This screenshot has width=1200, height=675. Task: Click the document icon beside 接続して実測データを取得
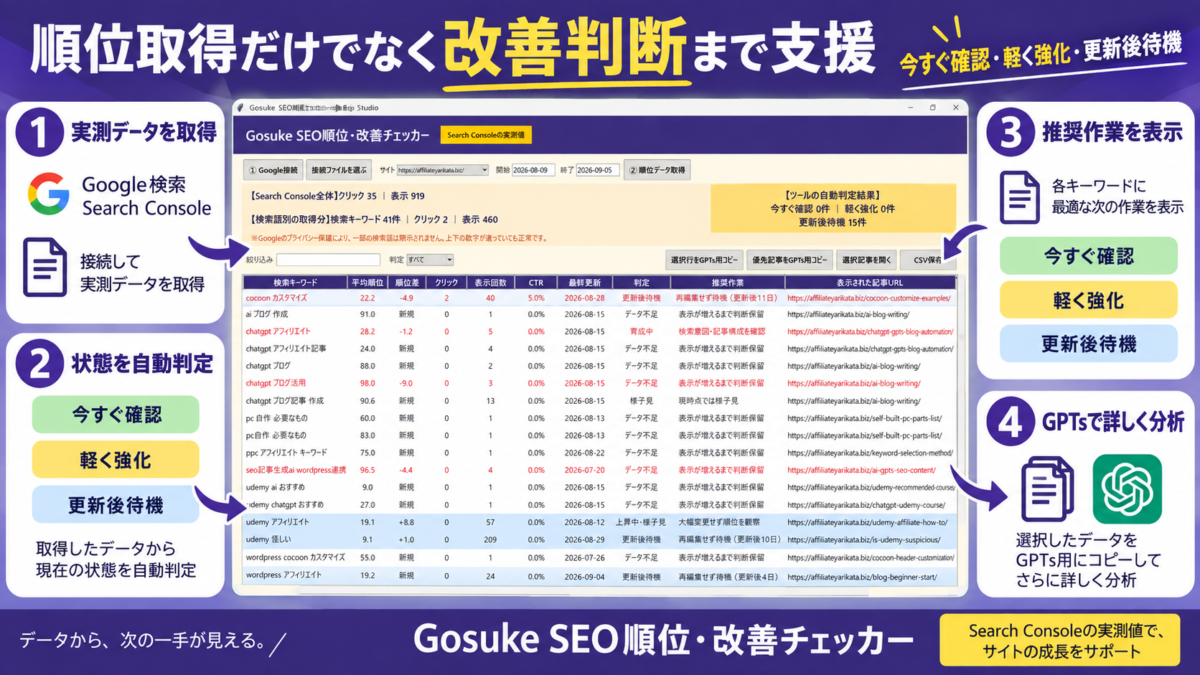pyautogui.click(x=44, y=269)
